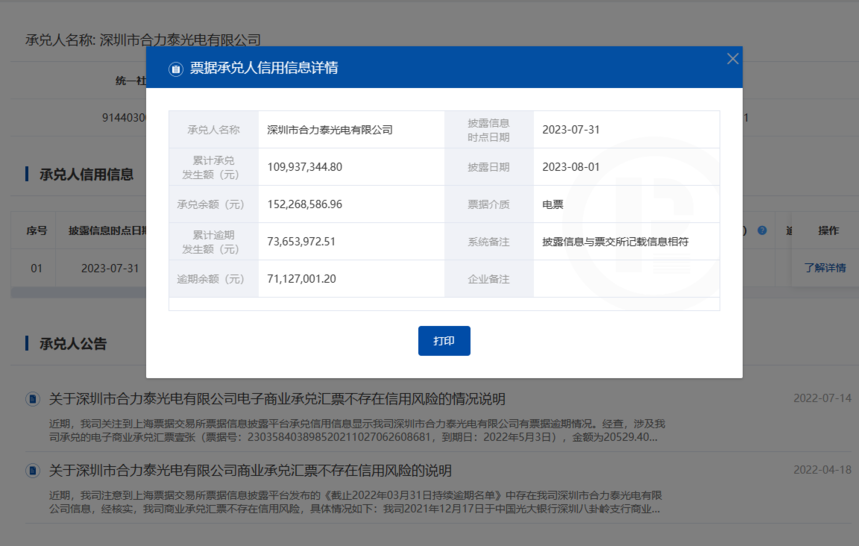Click the 披露信息时点日期 value 2023-07-31 in dialog

571,130
